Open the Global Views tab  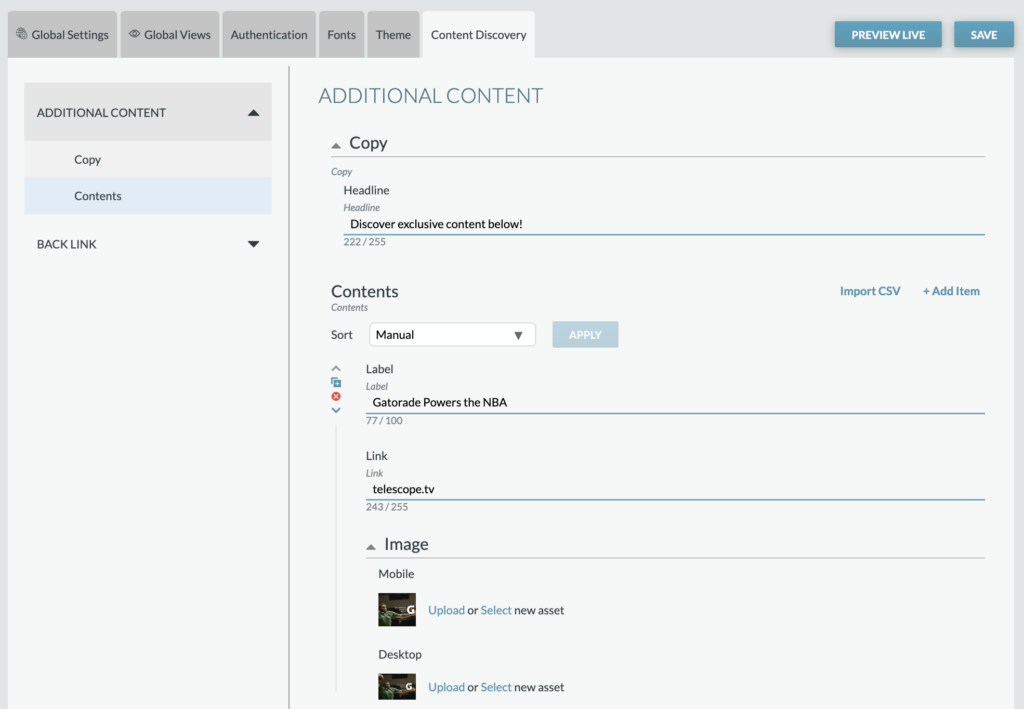tap(170, 35)
